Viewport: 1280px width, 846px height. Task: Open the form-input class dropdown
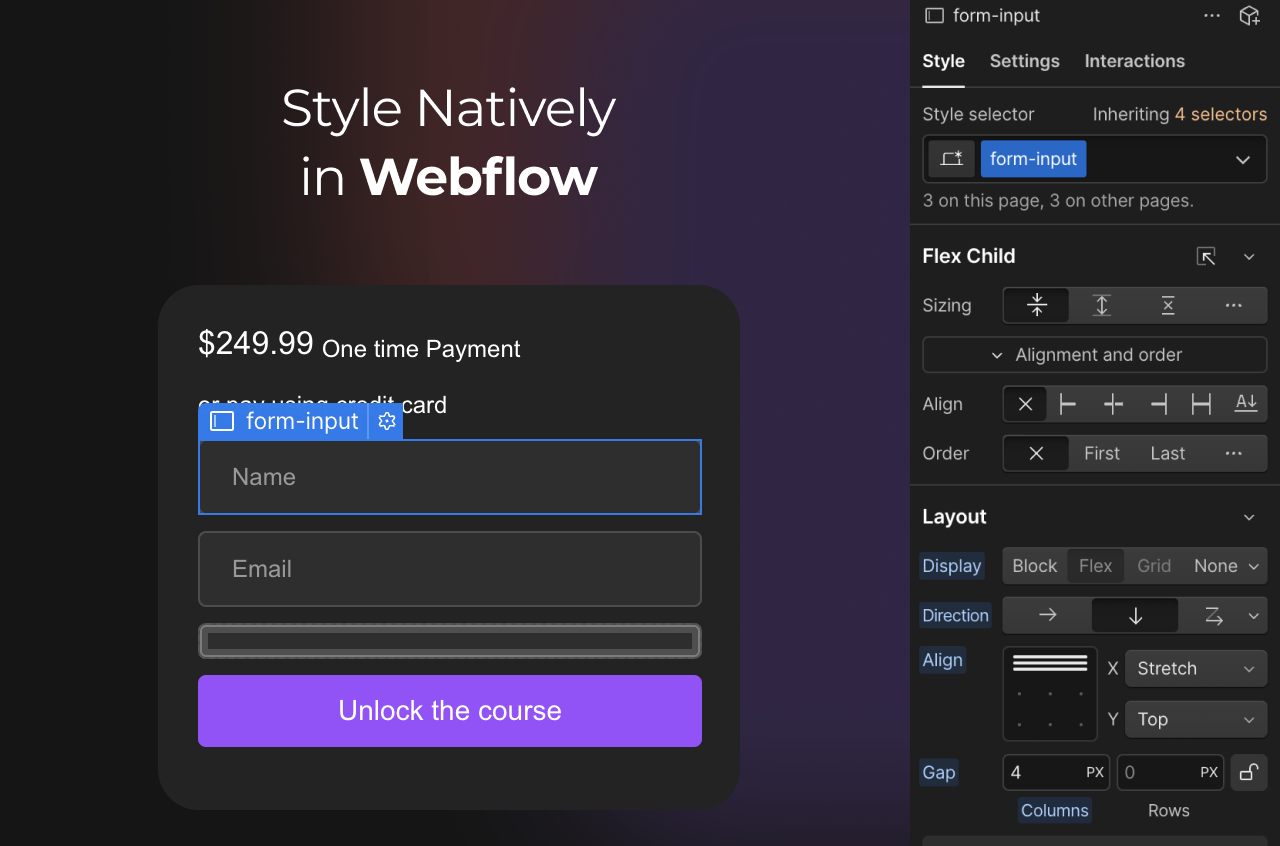click(x=1242, y=158)
